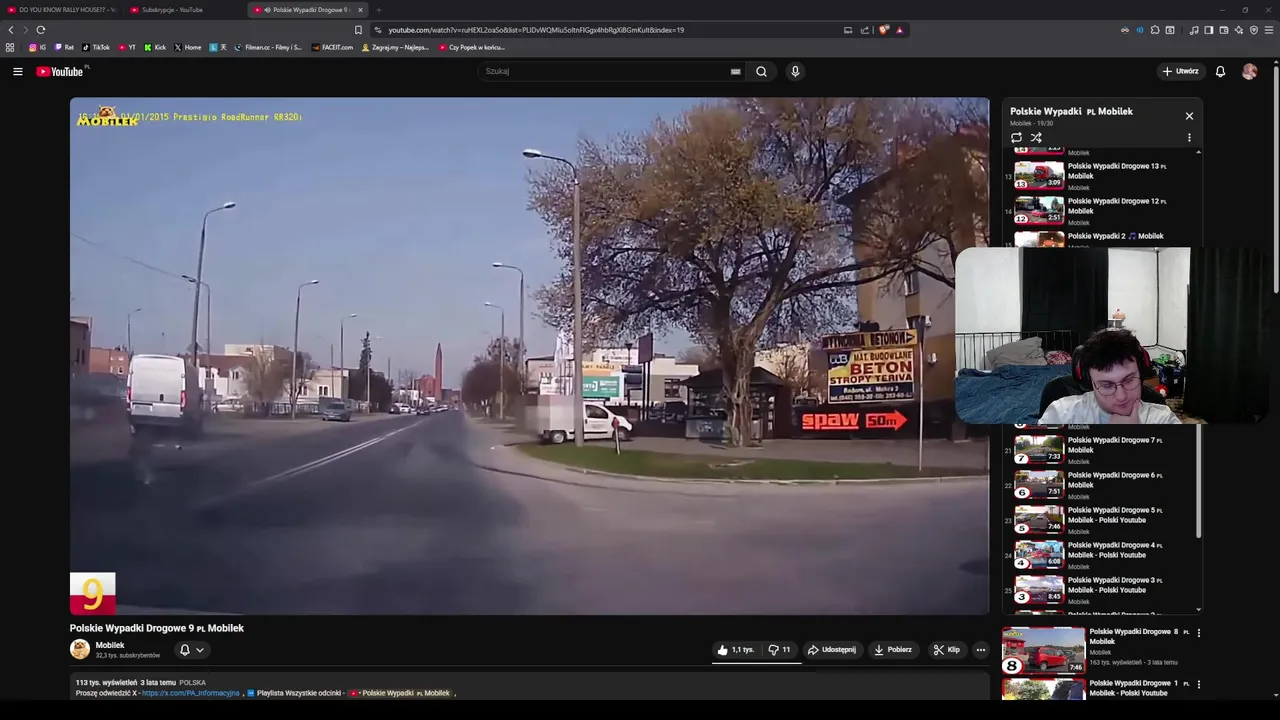
Task: Open the IG bookmark
Action: click(37, 47)
